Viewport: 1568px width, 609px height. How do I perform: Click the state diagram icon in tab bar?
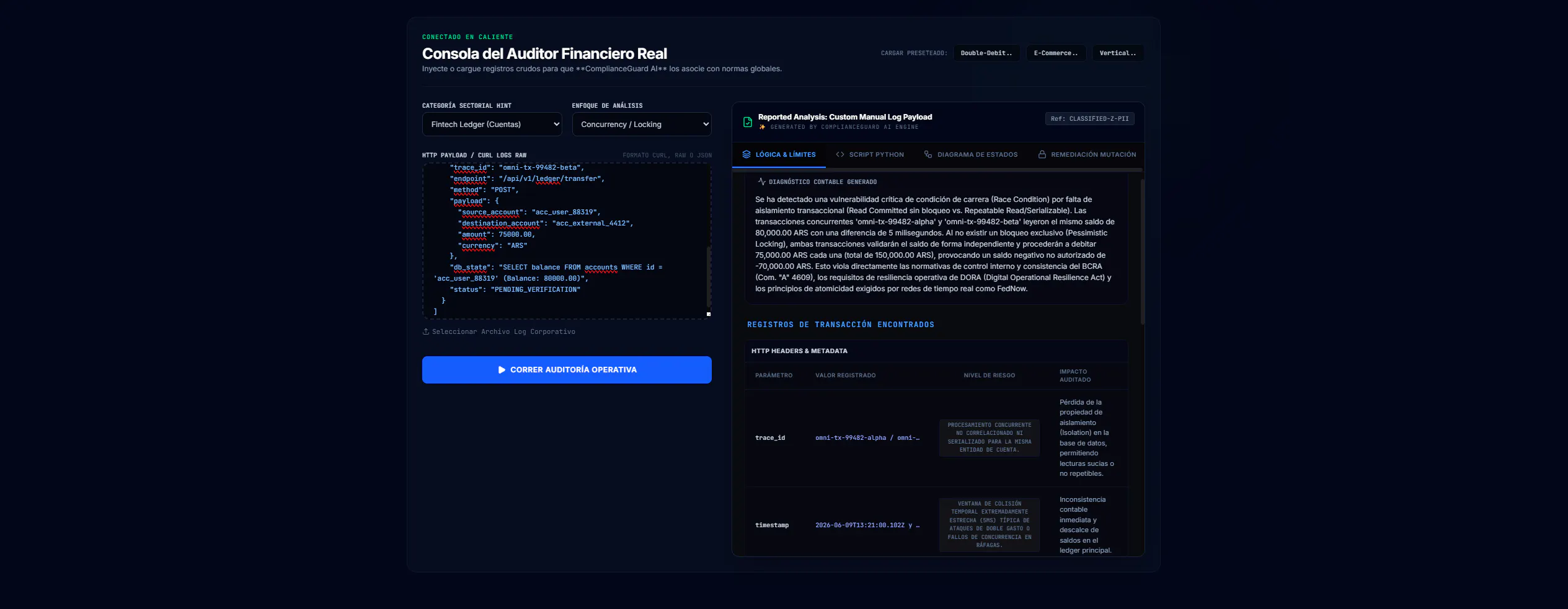[x=928, y=154]
